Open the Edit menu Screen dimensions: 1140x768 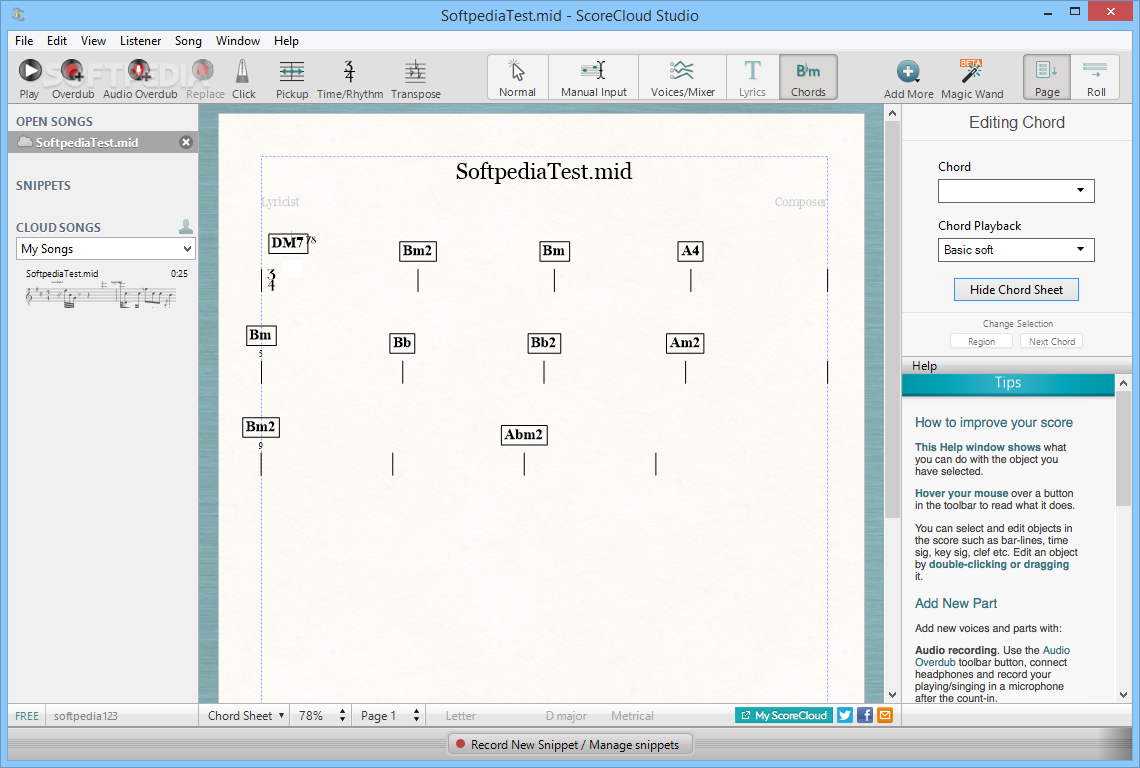pyautogui.click(x=57, y=41)
